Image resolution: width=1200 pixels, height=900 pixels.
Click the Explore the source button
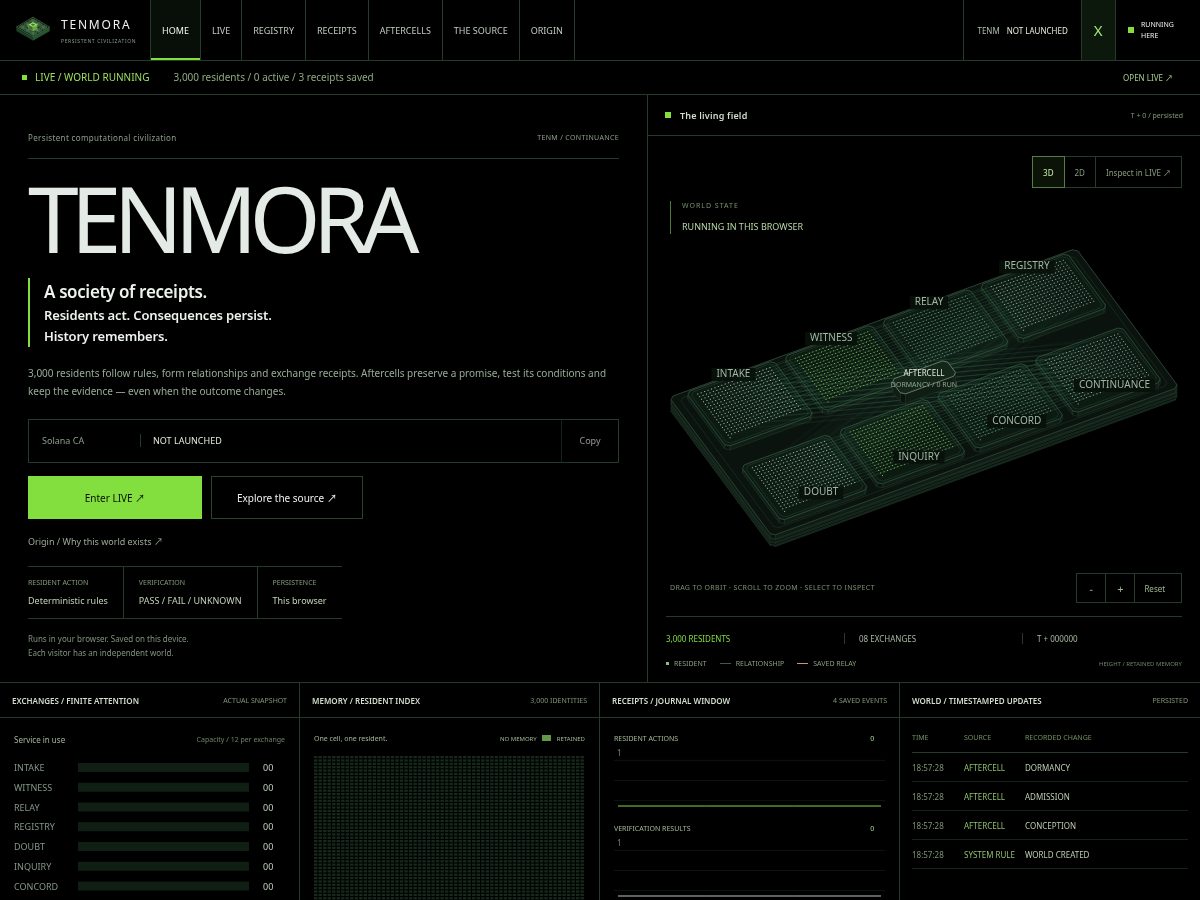(287, 498)
